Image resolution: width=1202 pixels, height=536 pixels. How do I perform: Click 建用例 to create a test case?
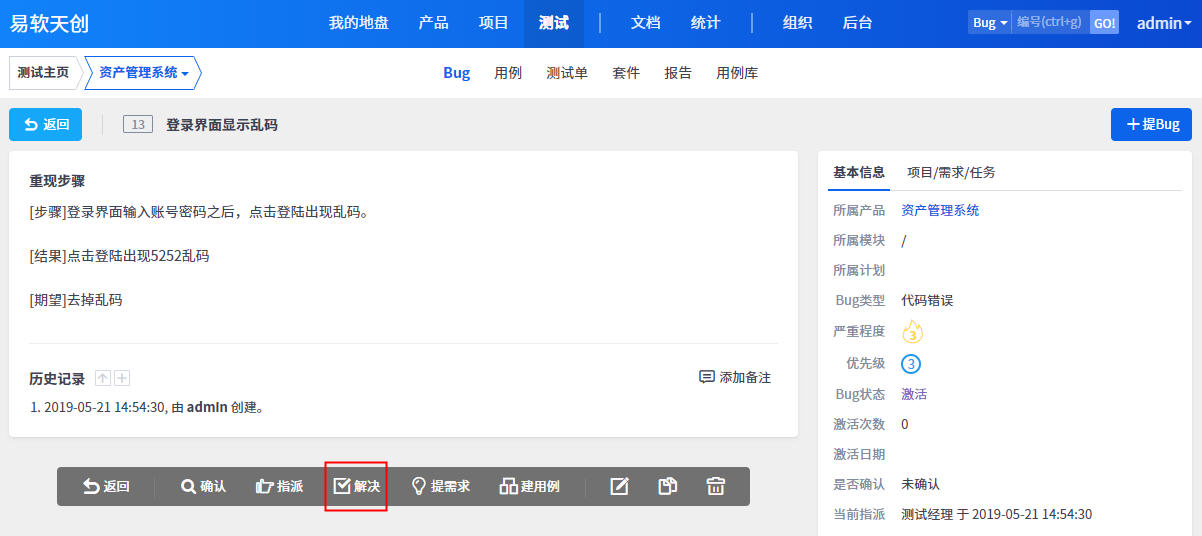(x=530, y=486)
